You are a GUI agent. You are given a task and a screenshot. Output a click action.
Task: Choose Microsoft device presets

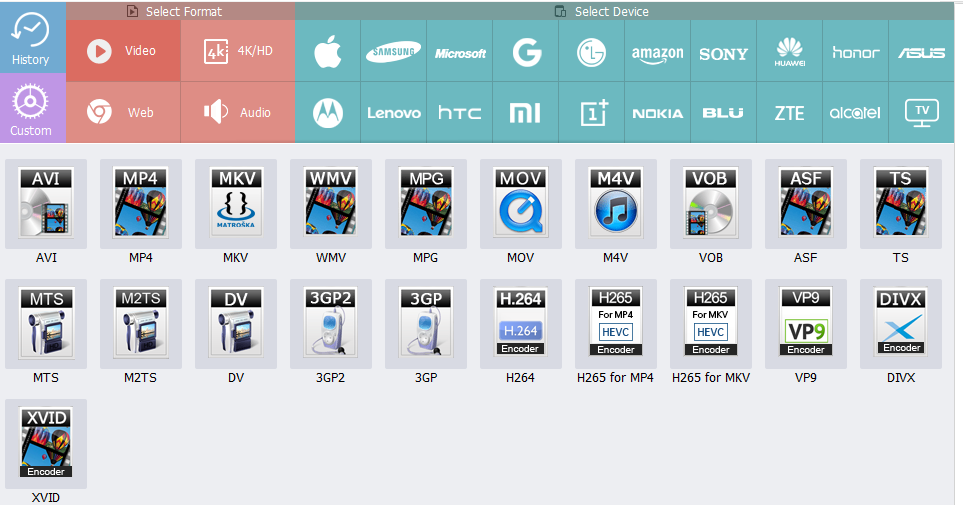pyautogui.click(x=459, y=51)
